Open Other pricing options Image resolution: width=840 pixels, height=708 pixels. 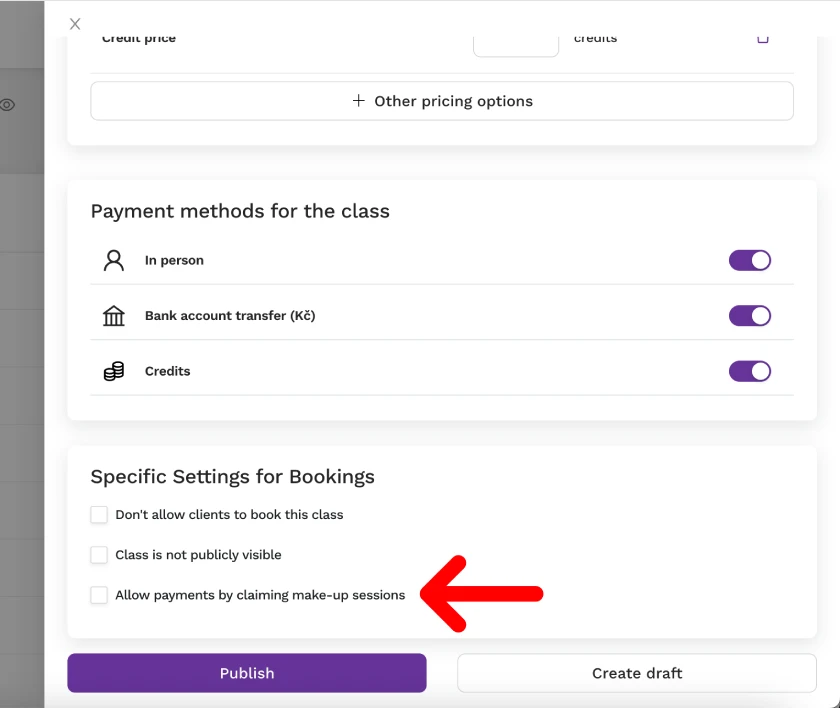442,101
